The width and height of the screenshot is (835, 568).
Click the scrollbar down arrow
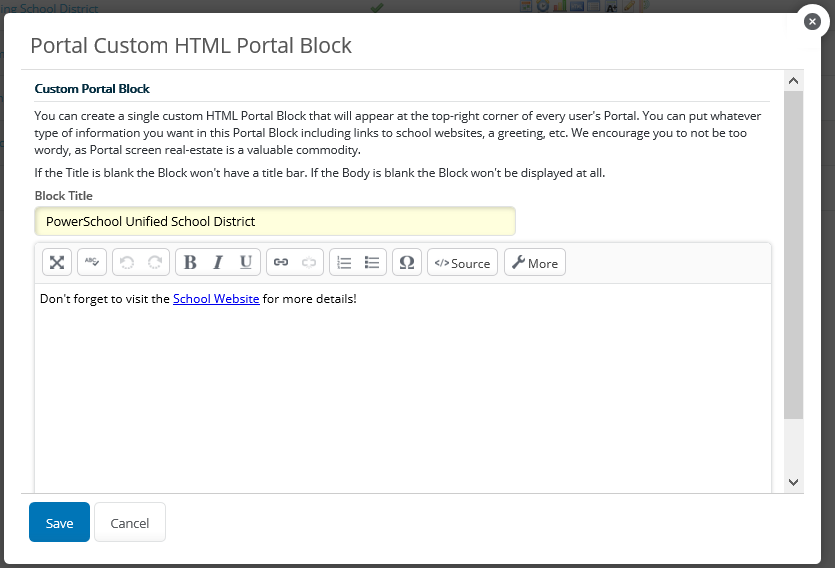pyautogui.click(x=793, y=482)
